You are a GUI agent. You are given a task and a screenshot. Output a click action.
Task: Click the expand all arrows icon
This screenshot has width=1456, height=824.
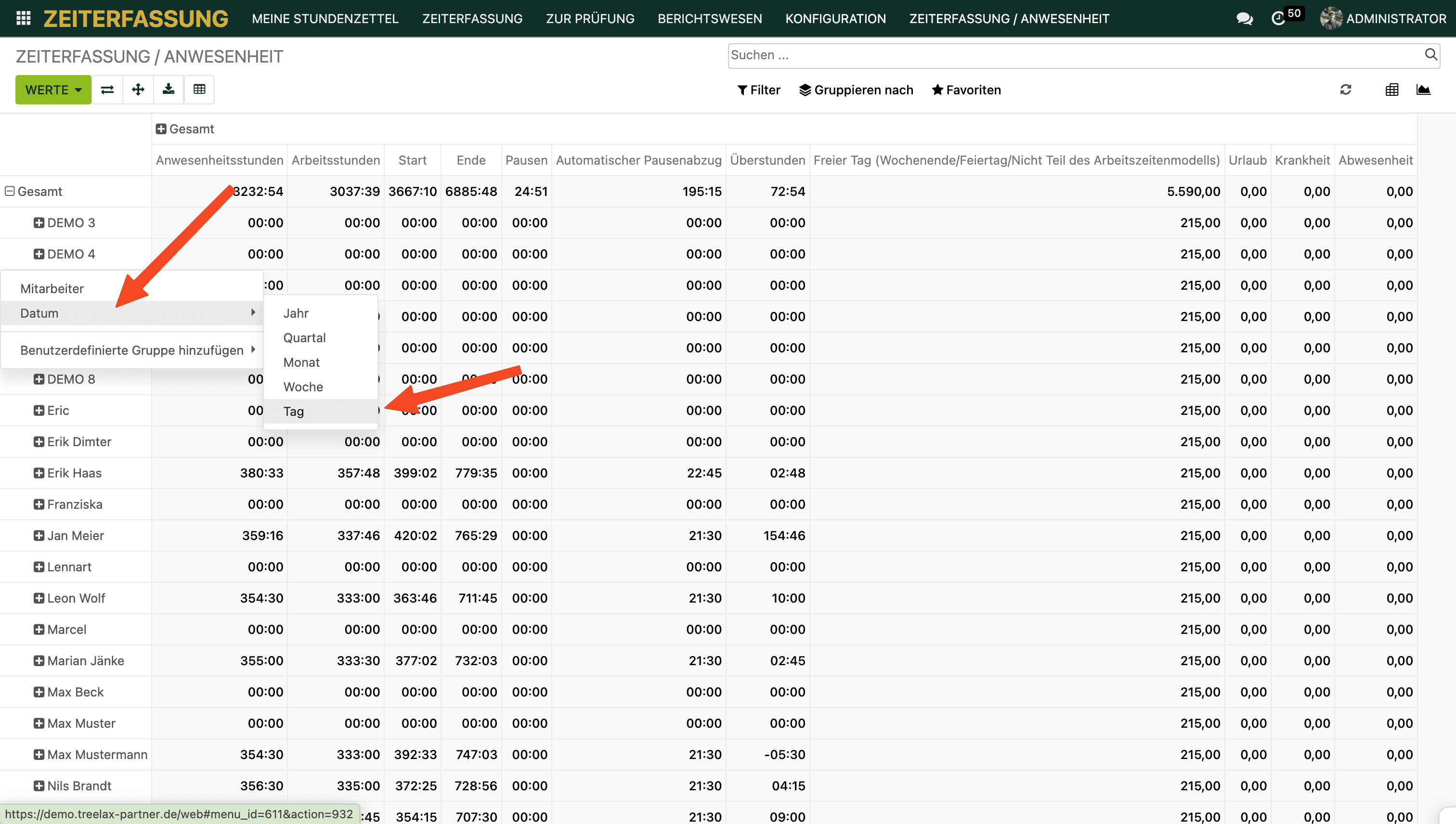(138, 90)
